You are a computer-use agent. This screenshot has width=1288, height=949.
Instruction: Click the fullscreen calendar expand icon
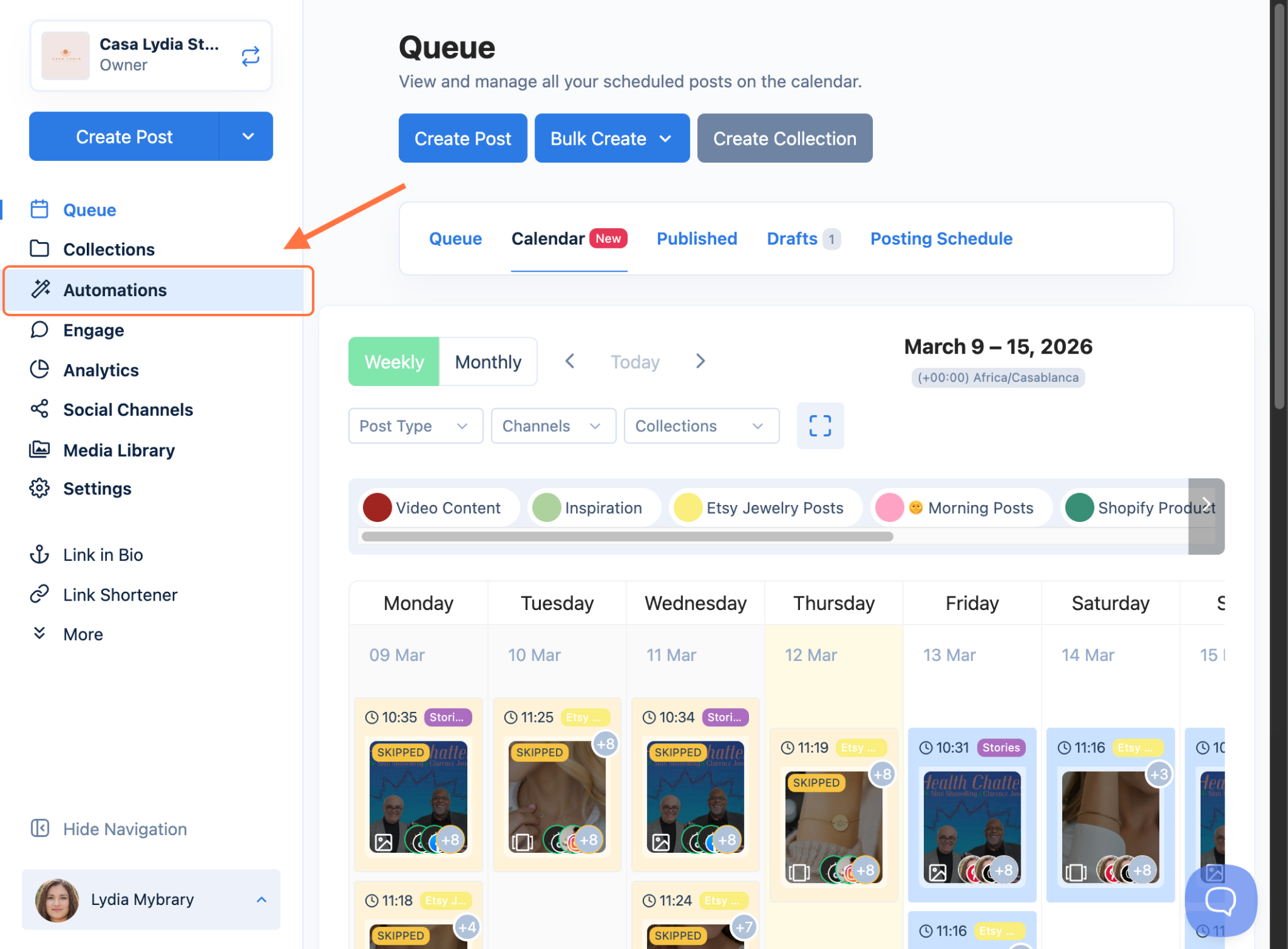click(x=819, y=426)
